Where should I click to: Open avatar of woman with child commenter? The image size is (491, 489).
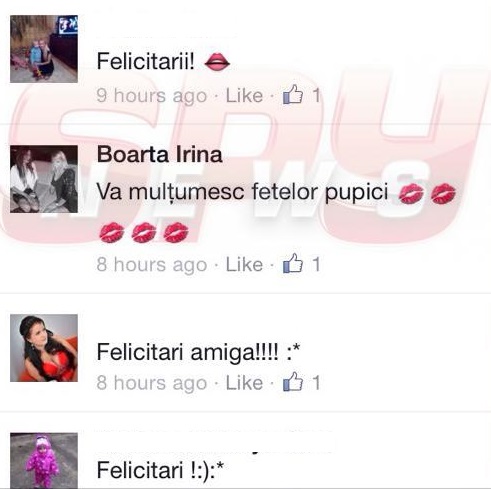pos(44,49)
